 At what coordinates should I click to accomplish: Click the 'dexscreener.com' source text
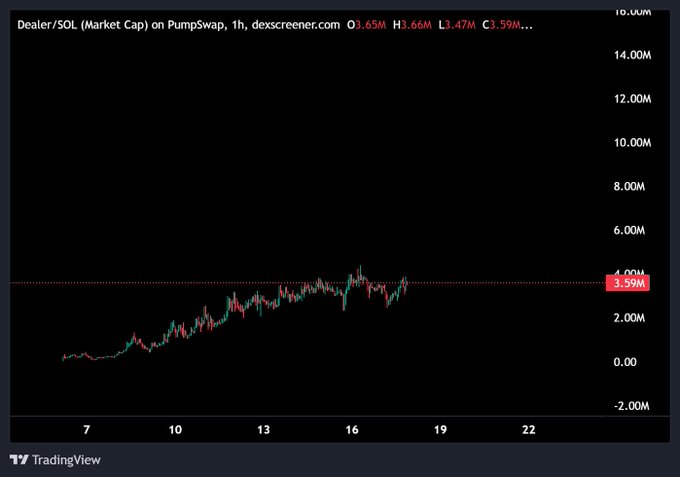(x=296, y=25)
